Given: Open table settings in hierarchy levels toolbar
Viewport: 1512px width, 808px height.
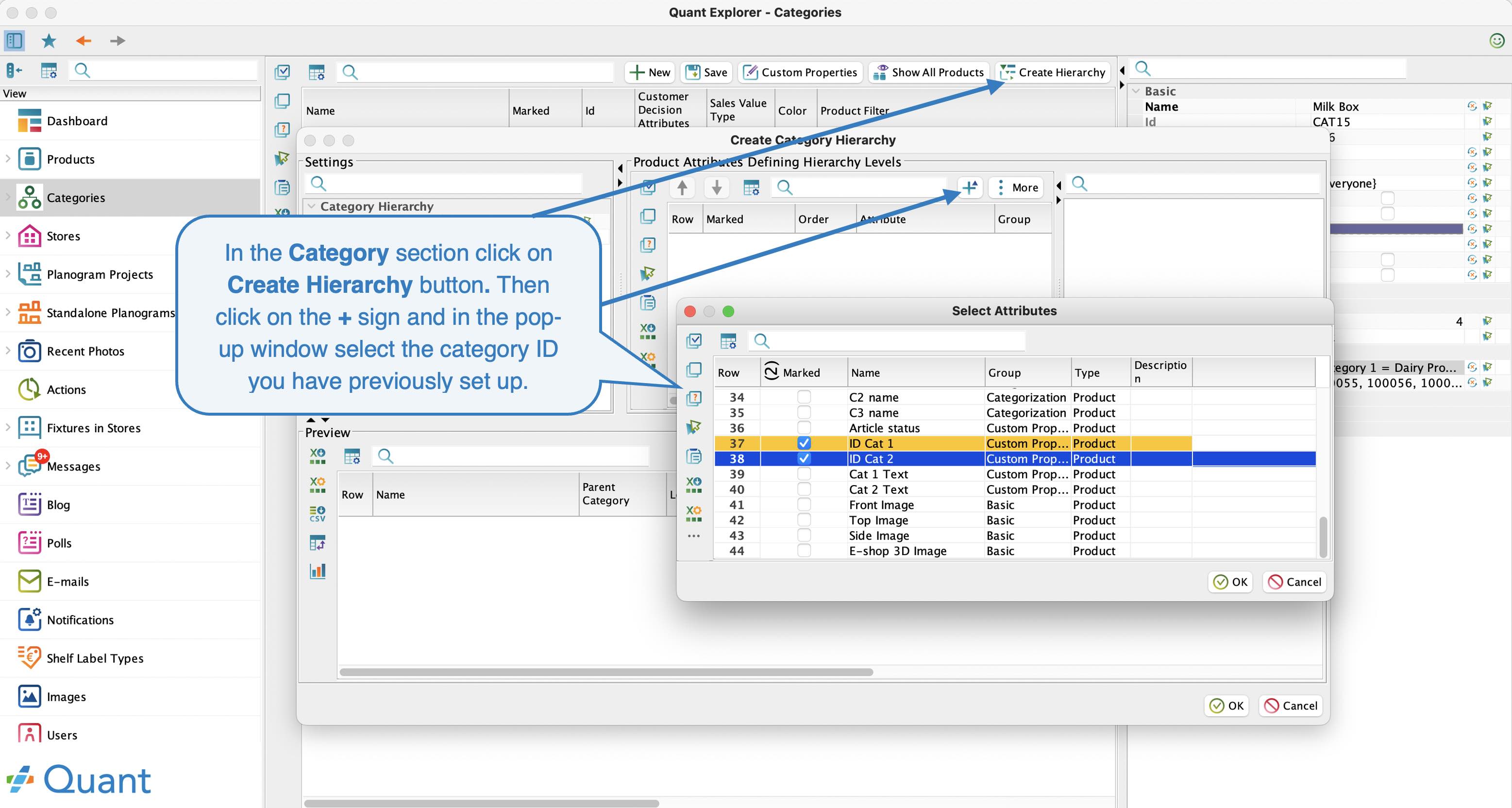Looking at the screenshot, I should (x=751, y=188).
